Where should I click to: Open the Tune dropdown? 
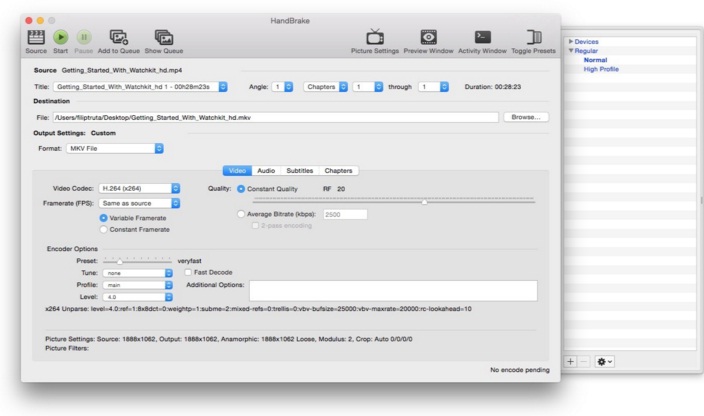coord(137,273)
